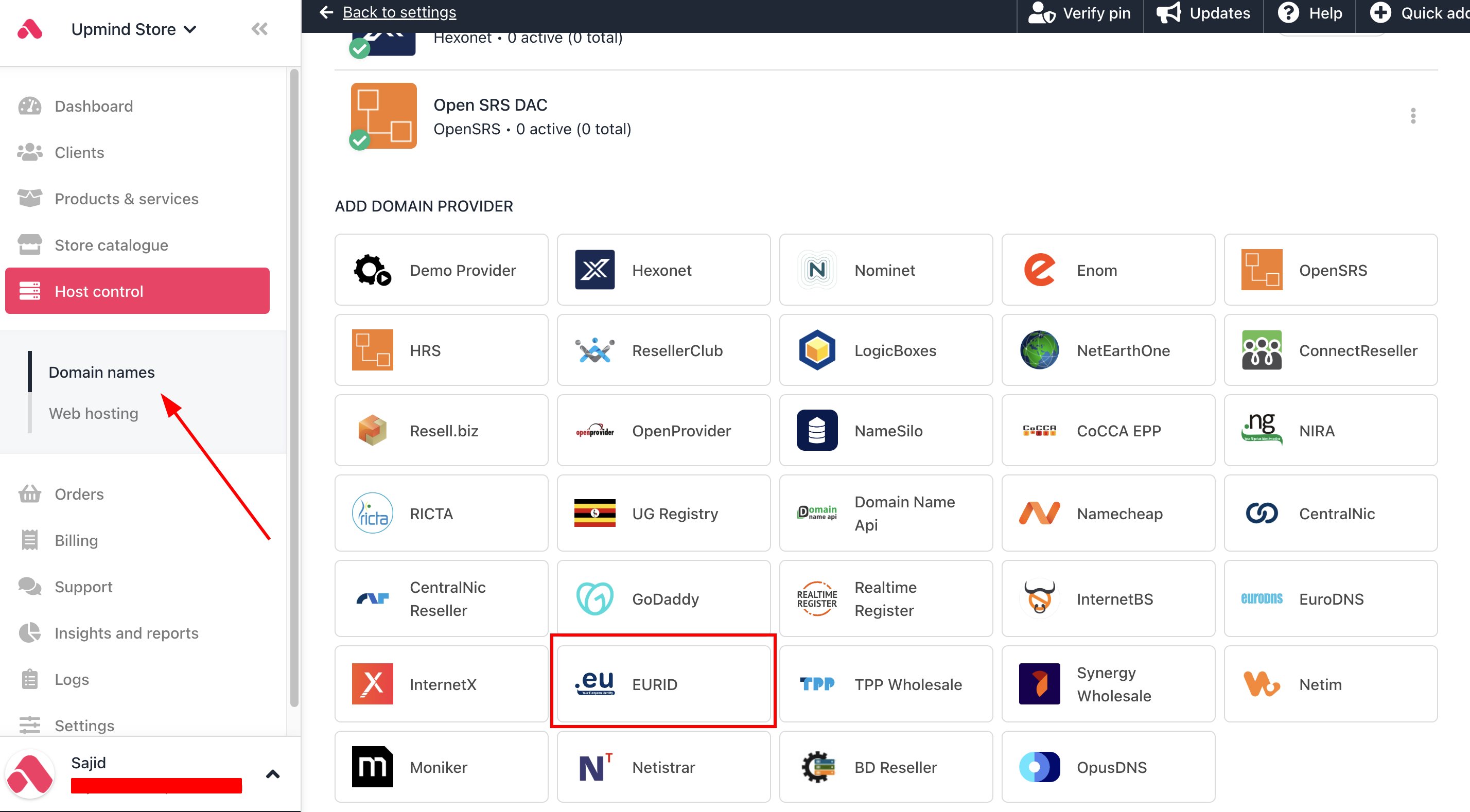This screenshot has width=1470, height=812.
Task: Add the ConnectReseller provider
Action: [x=1331, y=350]
